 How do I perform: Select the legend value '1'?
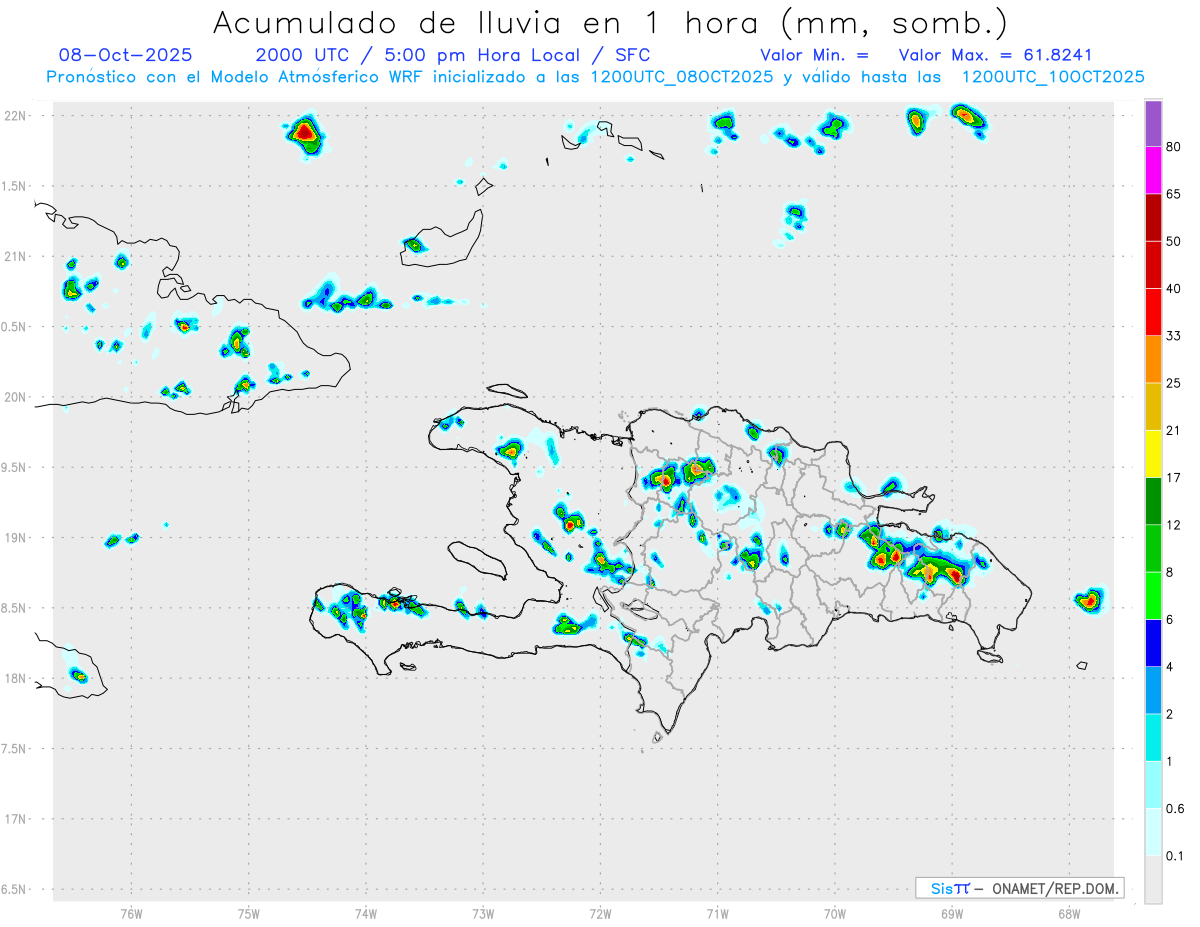click(1171, 760)
